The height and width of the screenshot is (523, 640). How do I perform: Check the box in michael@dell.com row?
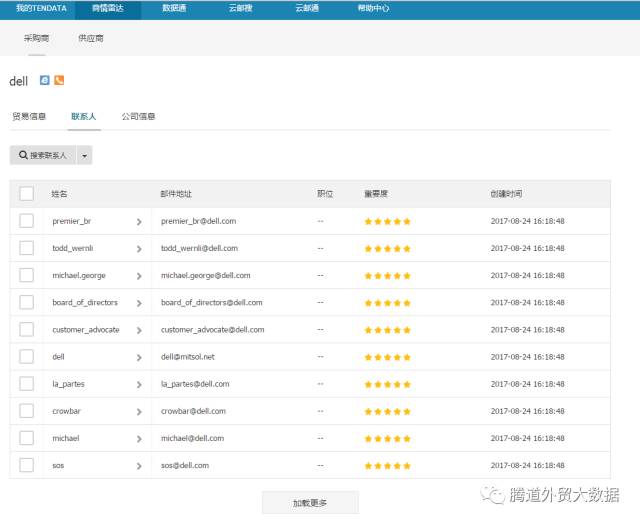27,438
